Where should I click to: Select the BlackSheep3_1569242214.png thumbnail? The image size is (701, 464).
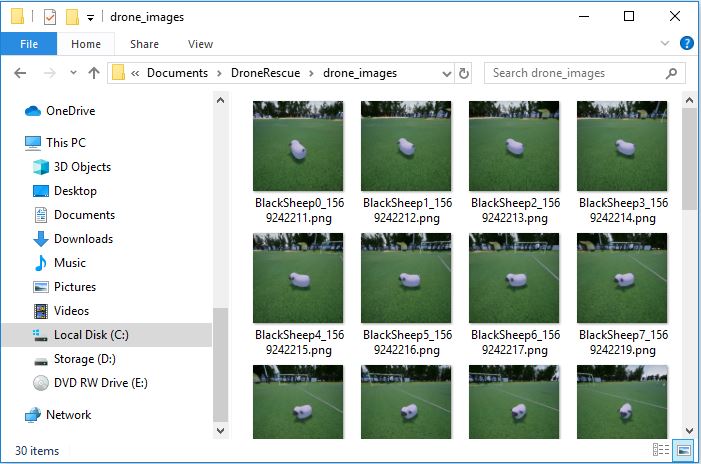(622, 146)
